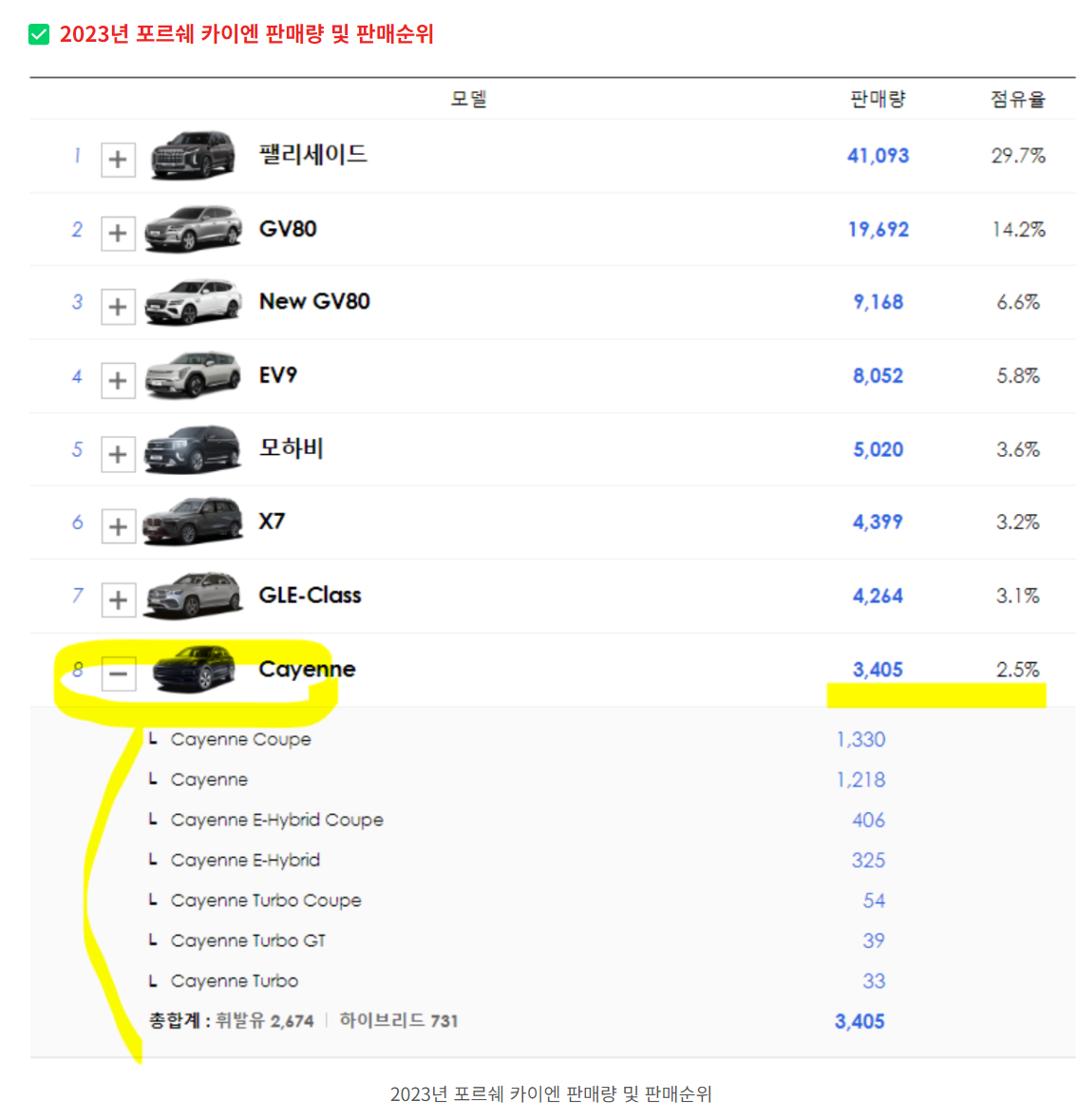This screenshot has width=1077, height=1120.
Task: Click the 19,692 sales figure
Action: click(x=878, y=229)
